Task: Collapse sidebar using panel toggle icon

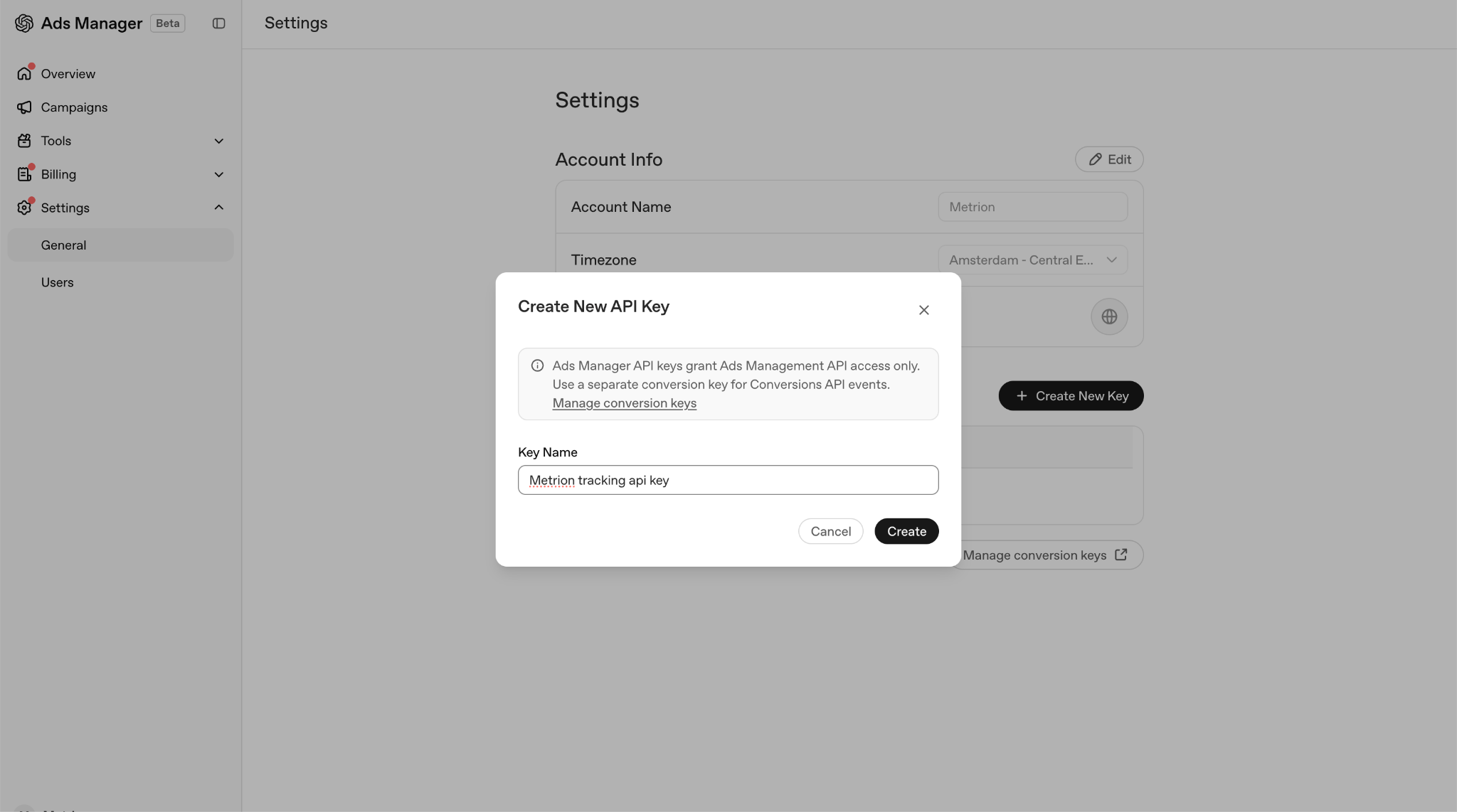Action: pyautogui.click(x=219, y=23)
